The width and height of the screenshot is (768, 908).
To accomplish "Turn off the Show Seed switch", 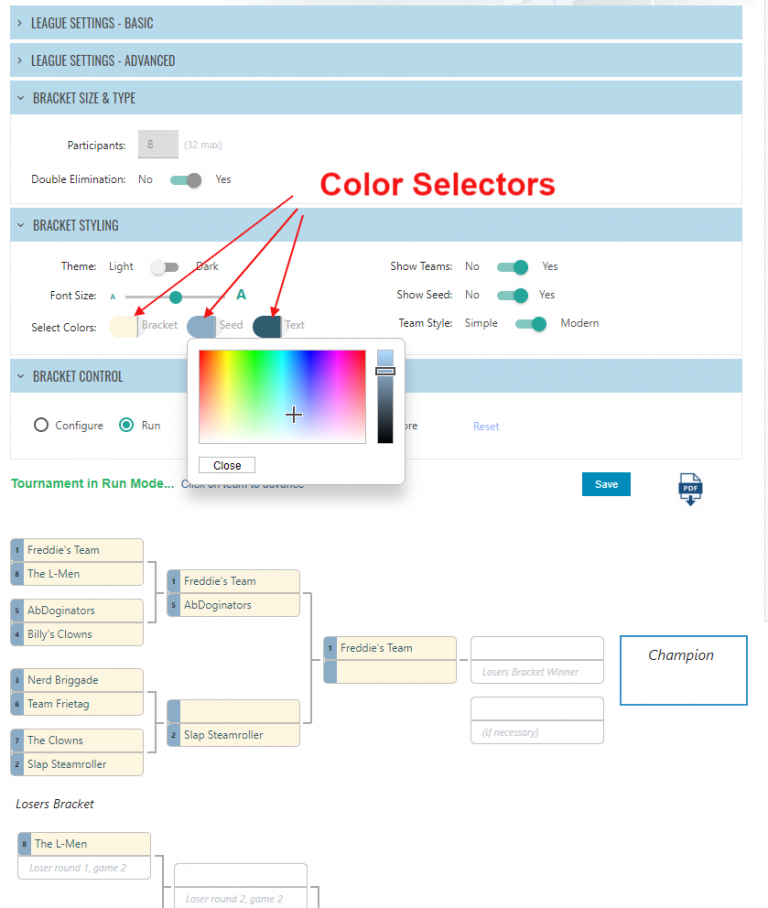I will (511, 295).
